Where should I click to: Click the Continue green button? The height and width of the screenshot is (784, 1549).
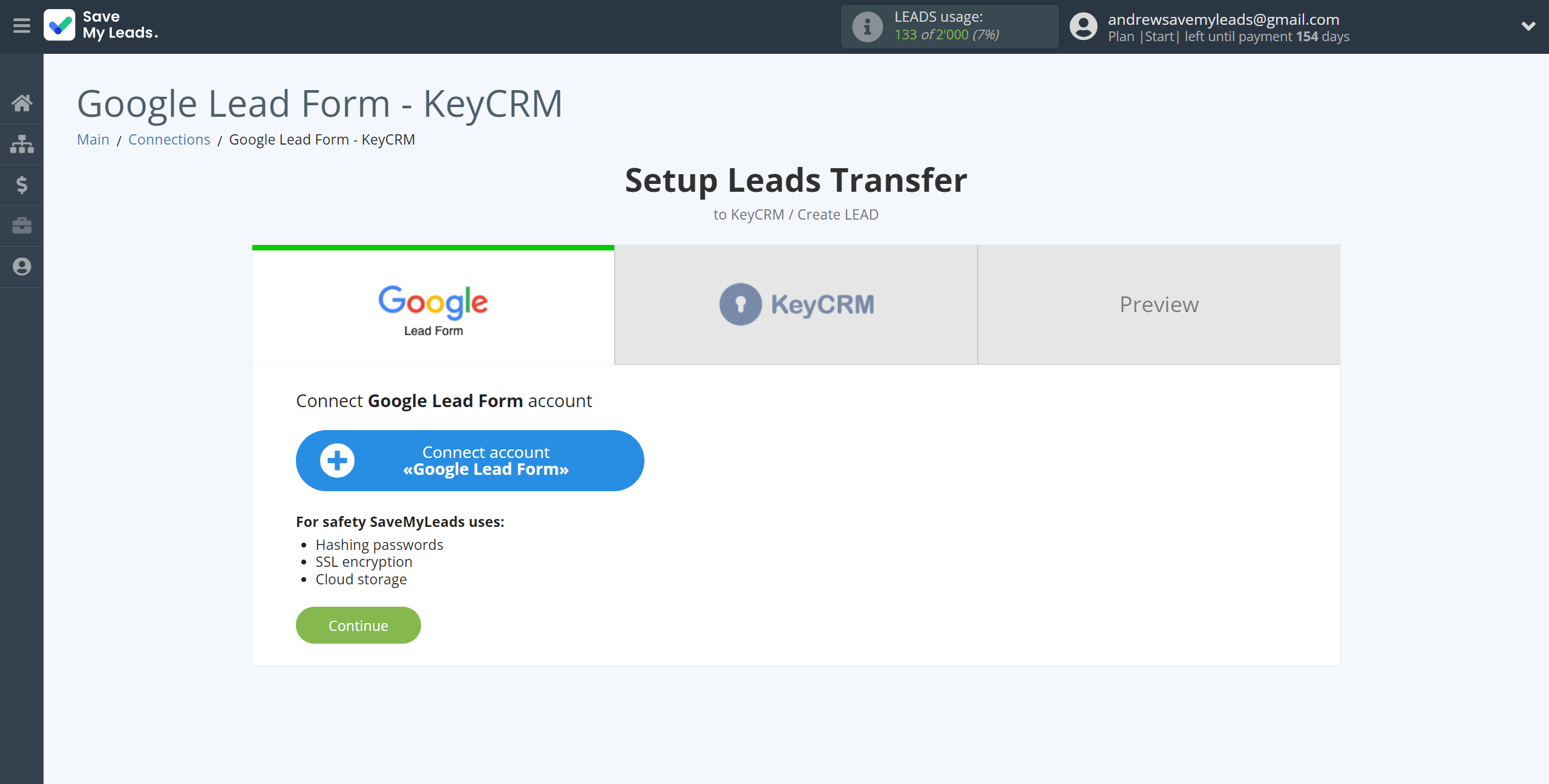358,625
